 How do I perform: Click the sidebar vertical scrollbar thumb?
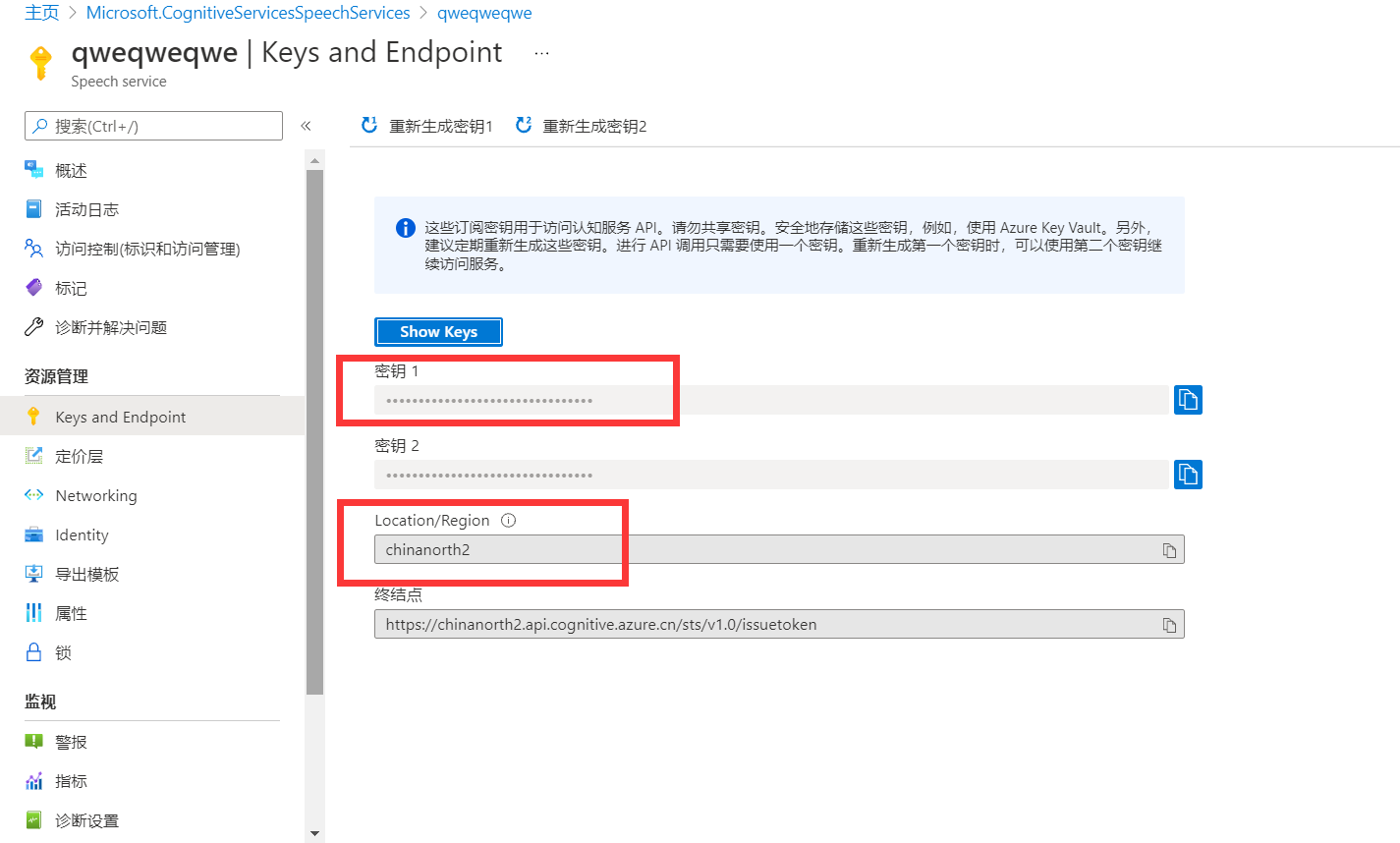pyautogui.click(x=314, y=432)
